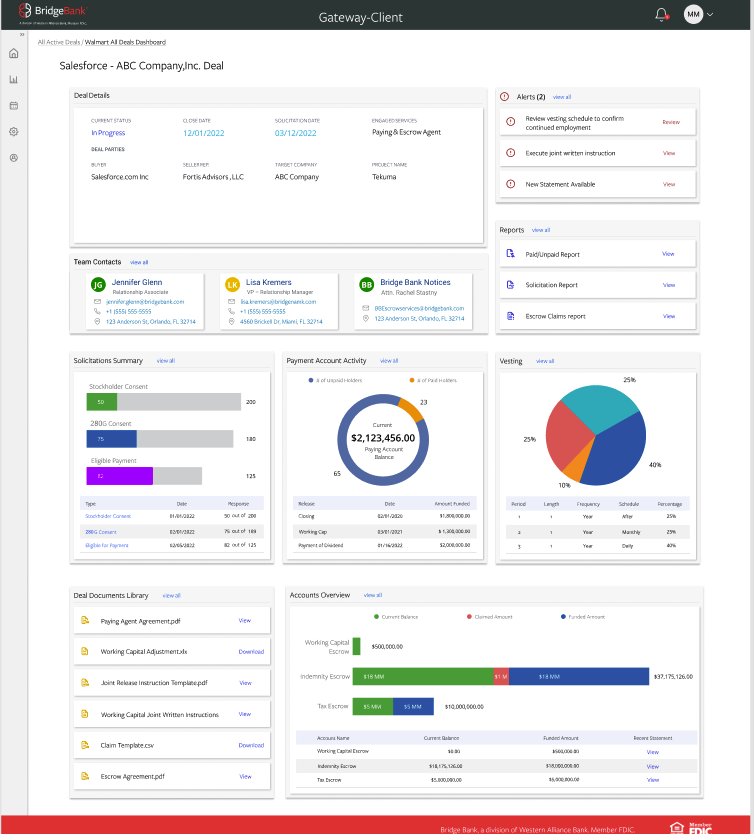Image resolution: width=754 pixels, height=834 pixels.
Task: Open Lisa Kremers contact name
Action: [x=269, y=282]
